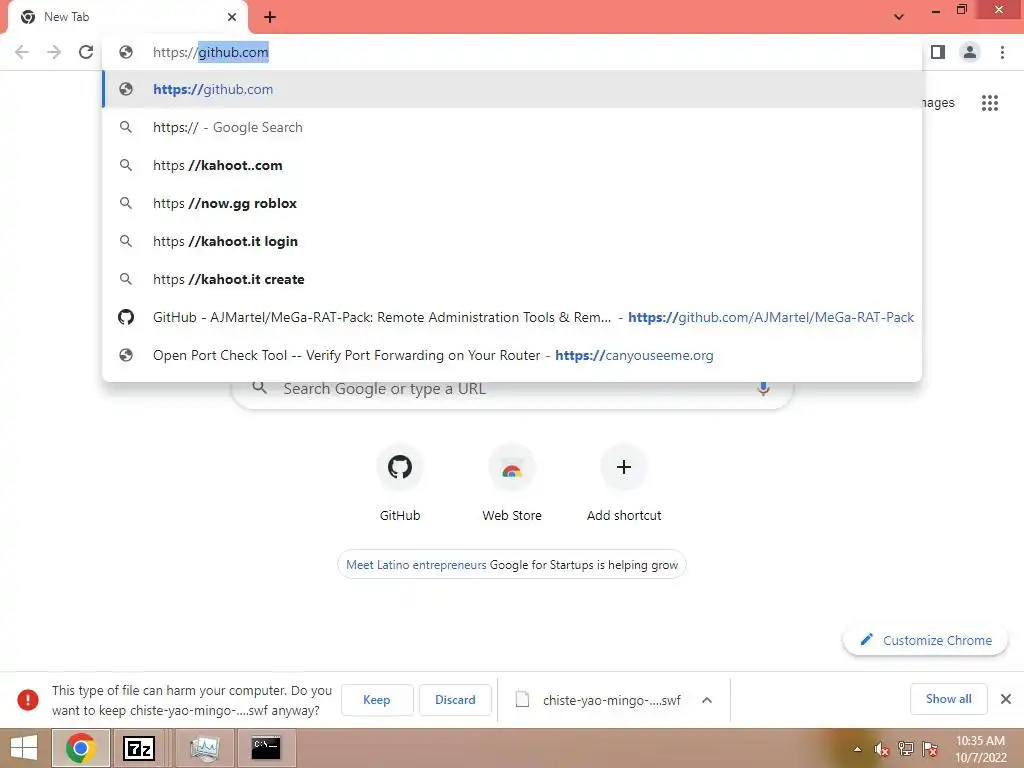Viewport: 1024px width, 768px height.
Task: Click the address bar URL text
Action: click(210, 52)
